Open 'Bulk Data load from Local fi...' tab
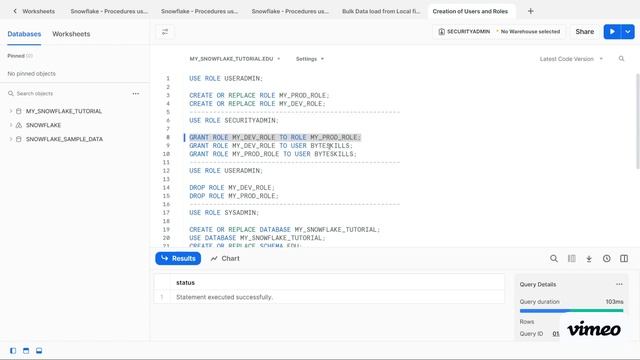The height and width of the screenshot is (360, 640). click(x=381, y=11)
